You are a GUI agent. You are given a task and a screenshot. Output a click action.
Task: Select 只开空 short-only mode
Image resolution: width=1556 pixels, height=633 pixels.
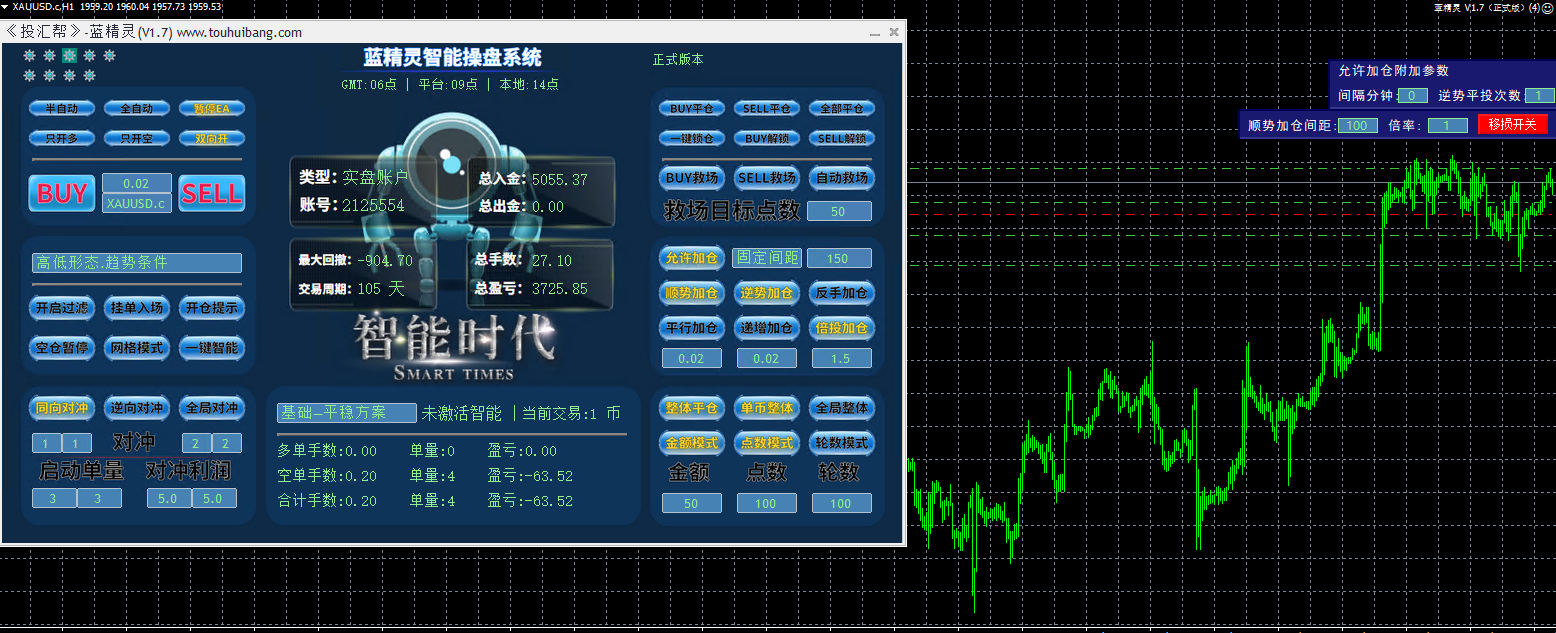(137, 138)
